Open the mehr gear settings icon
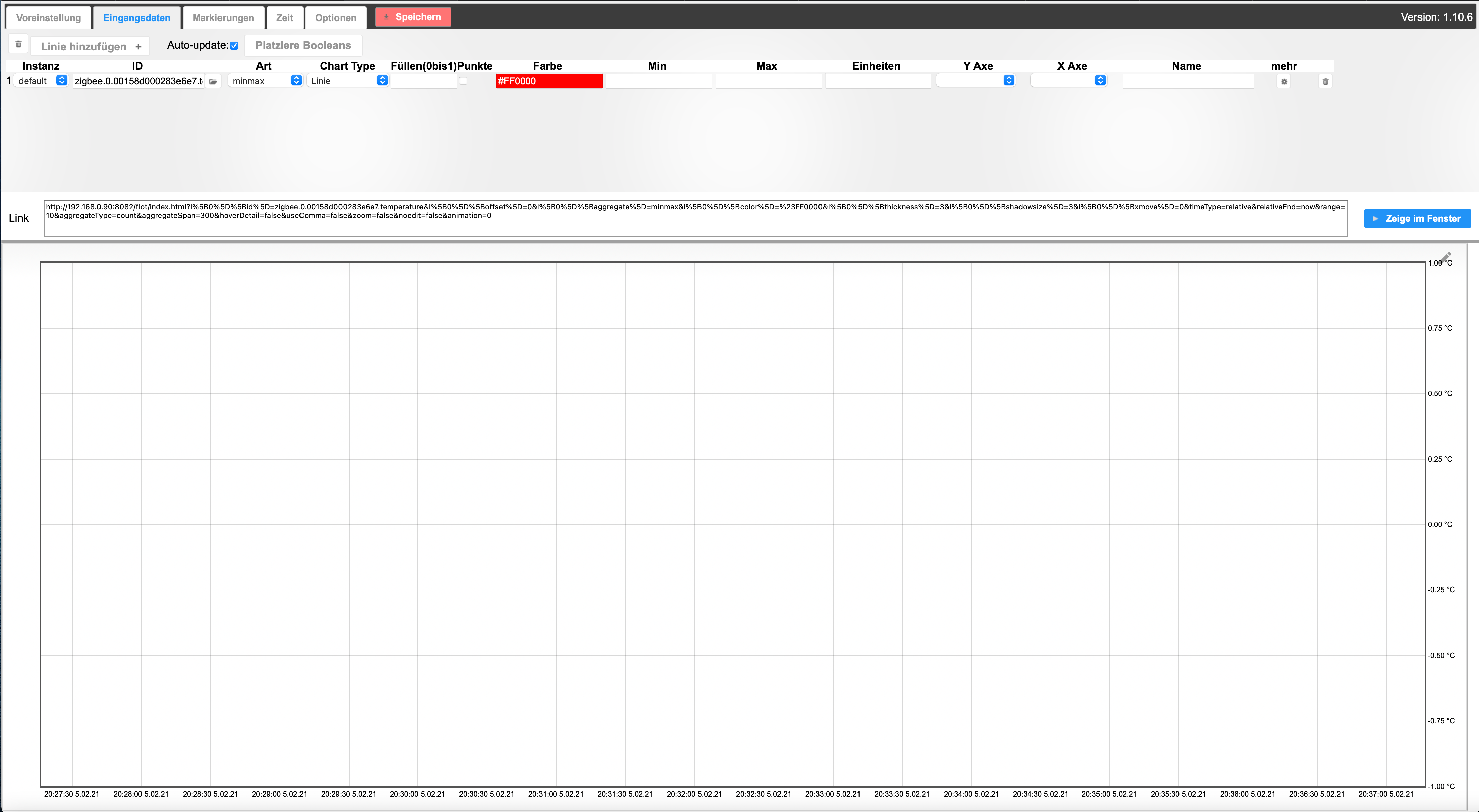This screenshot has height=812, width=1479. pyautogui.click(x=1284, y=82)
